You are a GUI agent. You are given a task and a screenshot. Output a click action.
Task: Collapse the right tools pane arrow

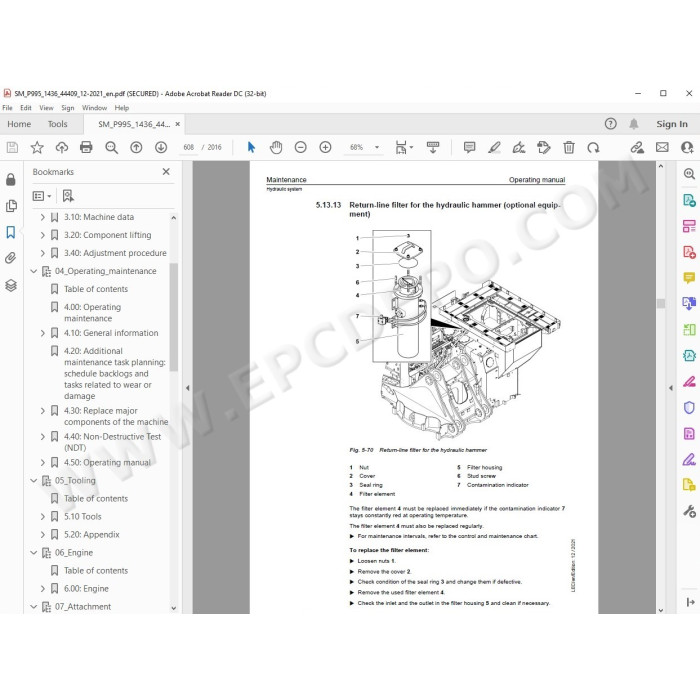671,388
